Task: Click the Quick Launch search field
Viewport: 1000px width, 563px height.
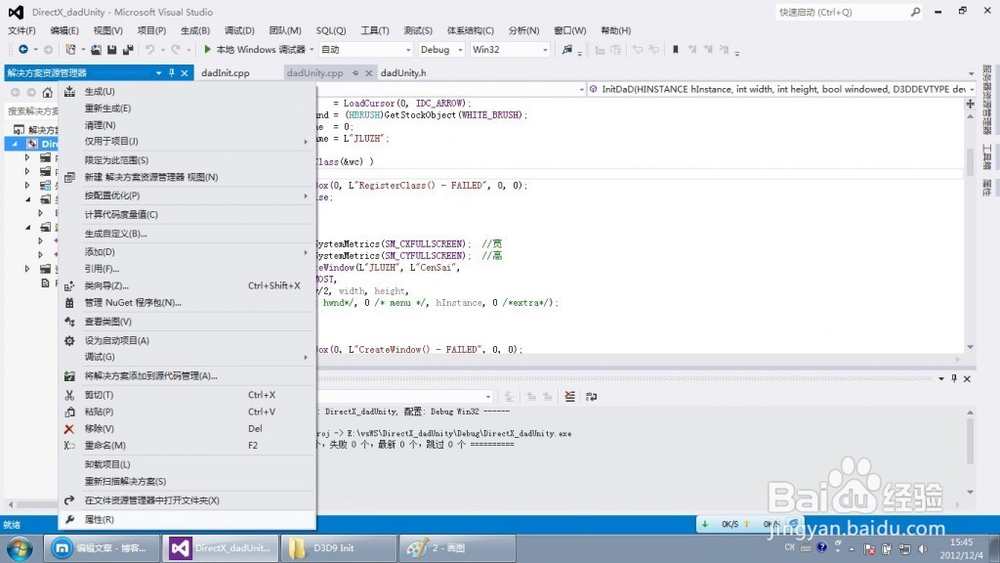Action: tap(842, 11)
